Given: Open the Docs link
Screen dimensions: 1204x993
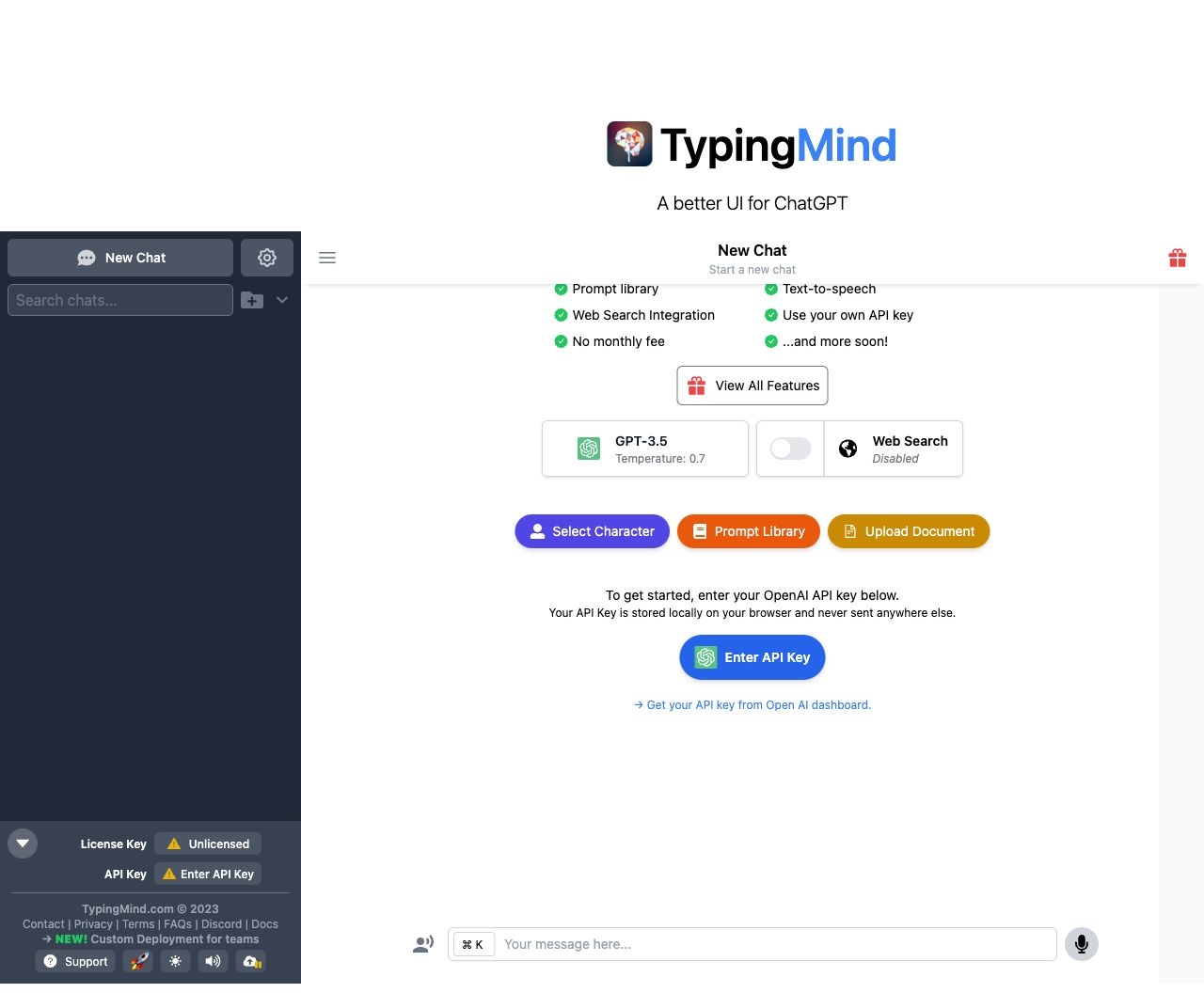Looking at the screenshot, I should (x=264, y=924).
